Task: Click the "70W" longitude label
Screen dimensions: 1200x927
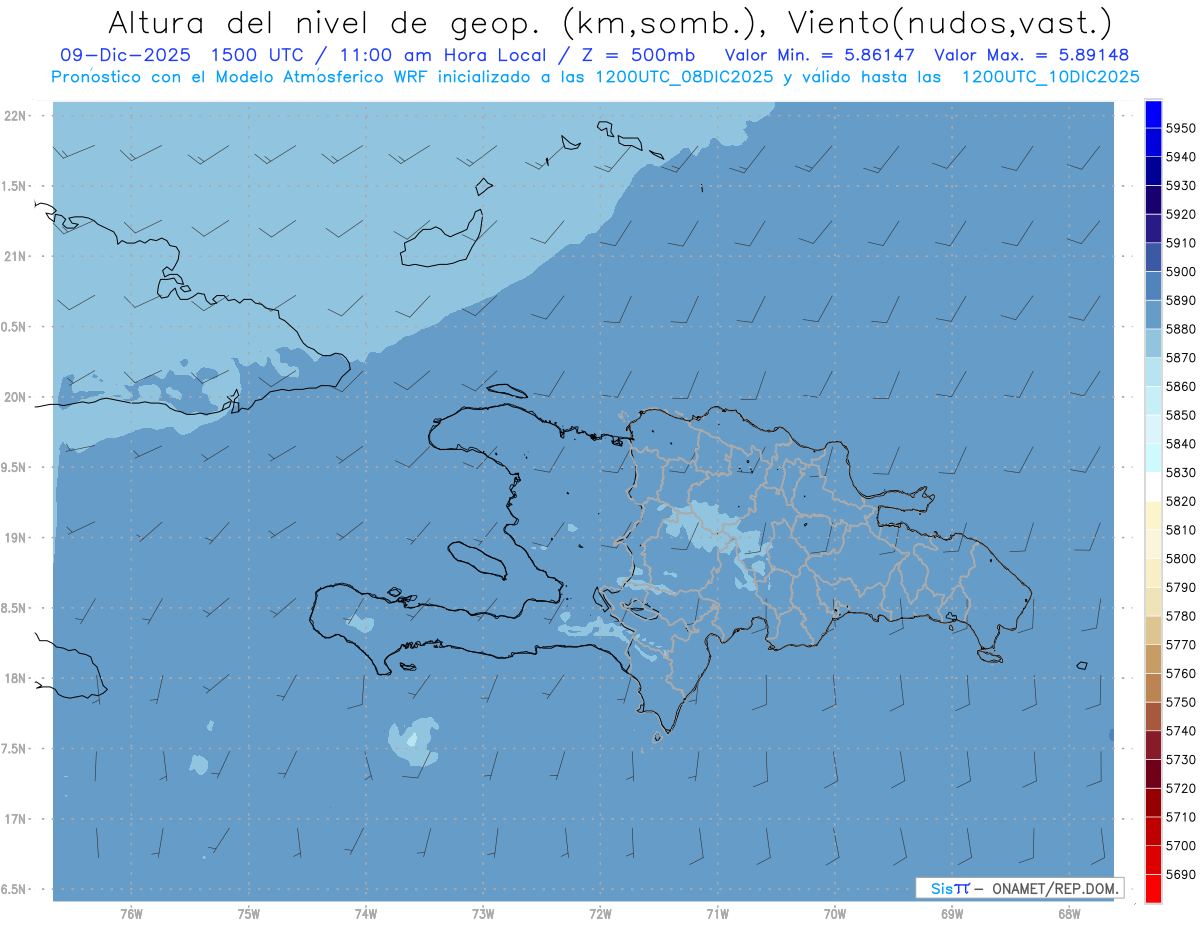Action: (835, 913)
